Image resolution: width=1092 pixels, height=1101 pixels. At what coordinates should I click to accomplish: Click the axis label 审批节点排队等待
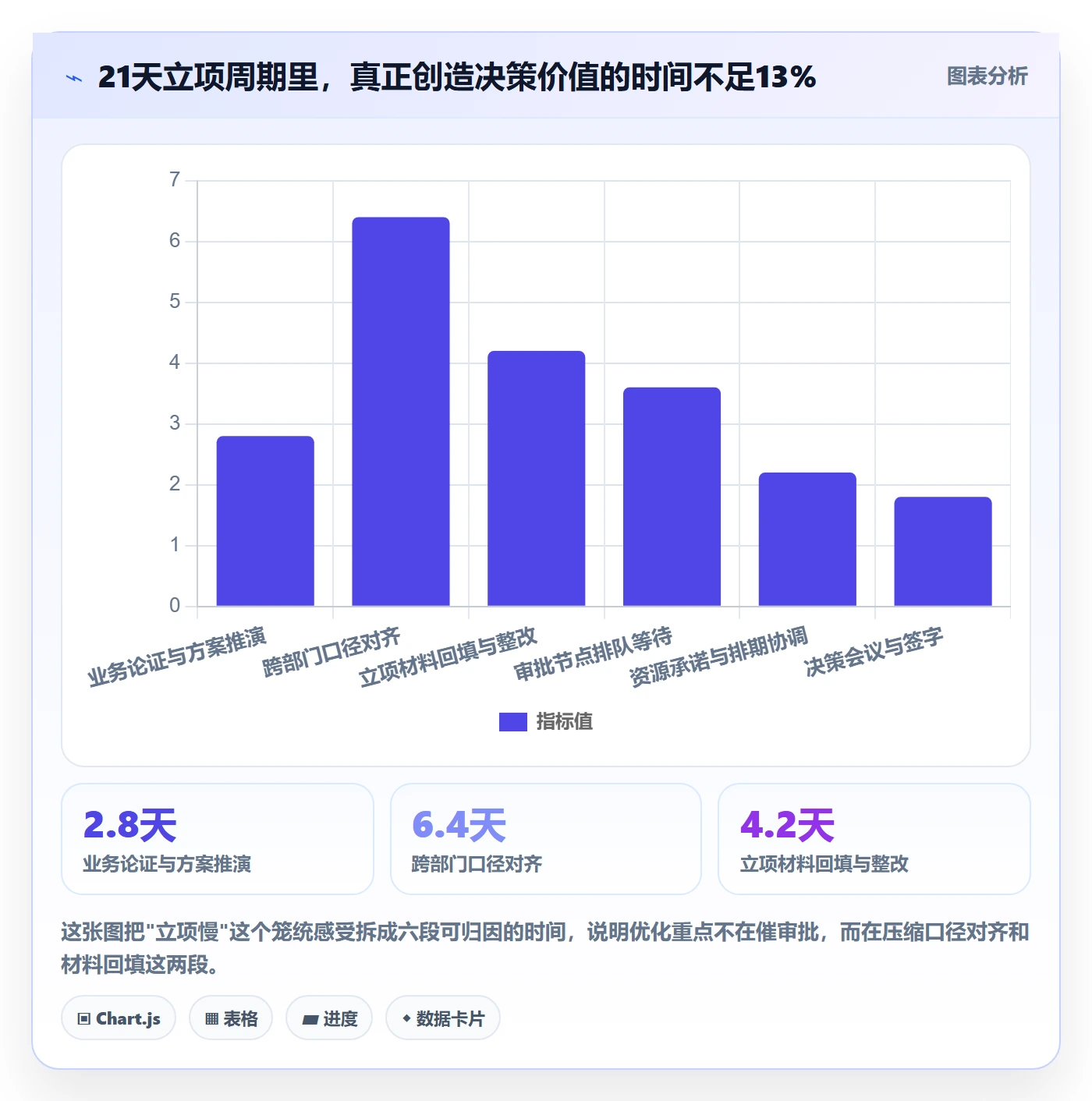[593, 653]
